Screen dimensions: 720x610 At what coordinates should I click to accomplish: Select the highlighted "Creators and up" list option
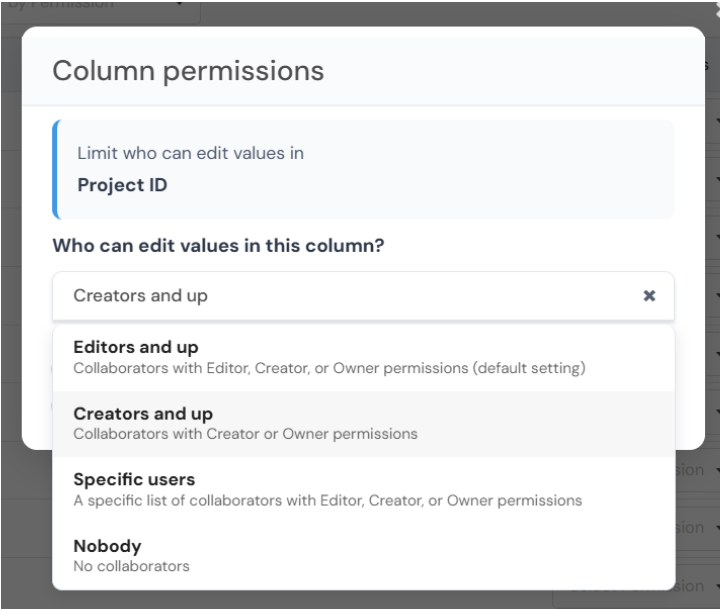coord(143,414)
